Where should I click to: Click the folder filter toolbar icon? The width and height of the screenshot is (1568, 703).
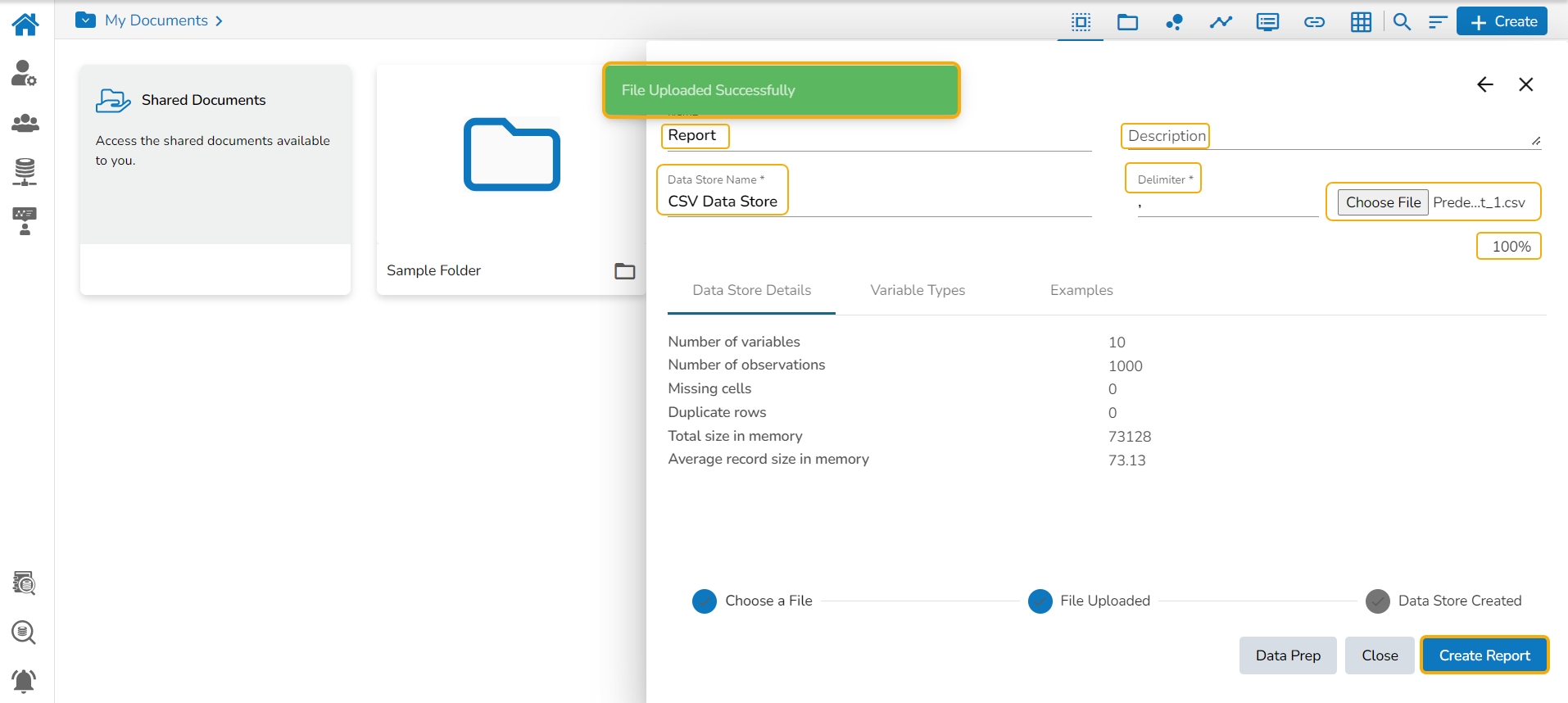coord(1127,22)
